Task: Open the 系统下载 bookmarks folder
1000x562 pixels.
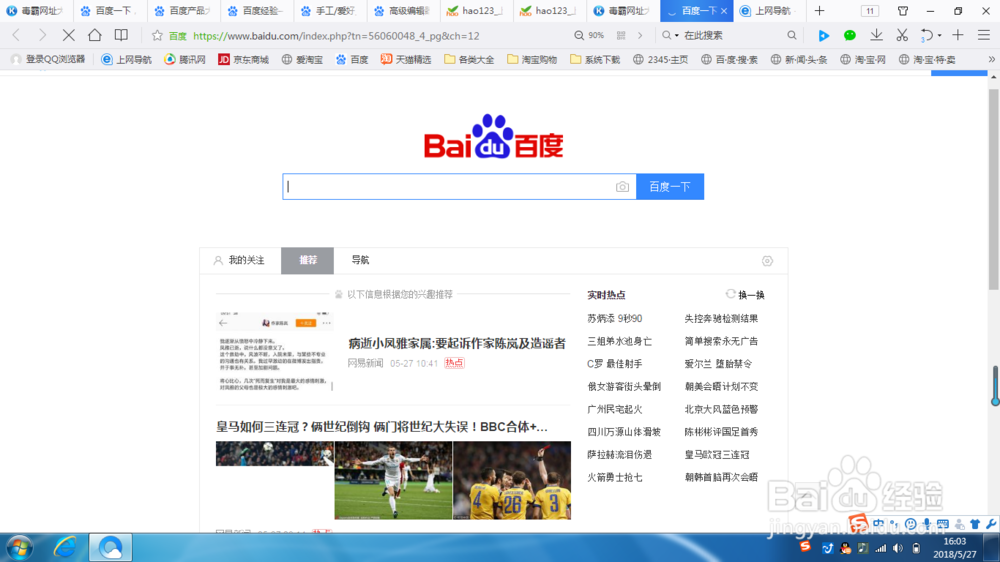Action: [x=595, y=59]
